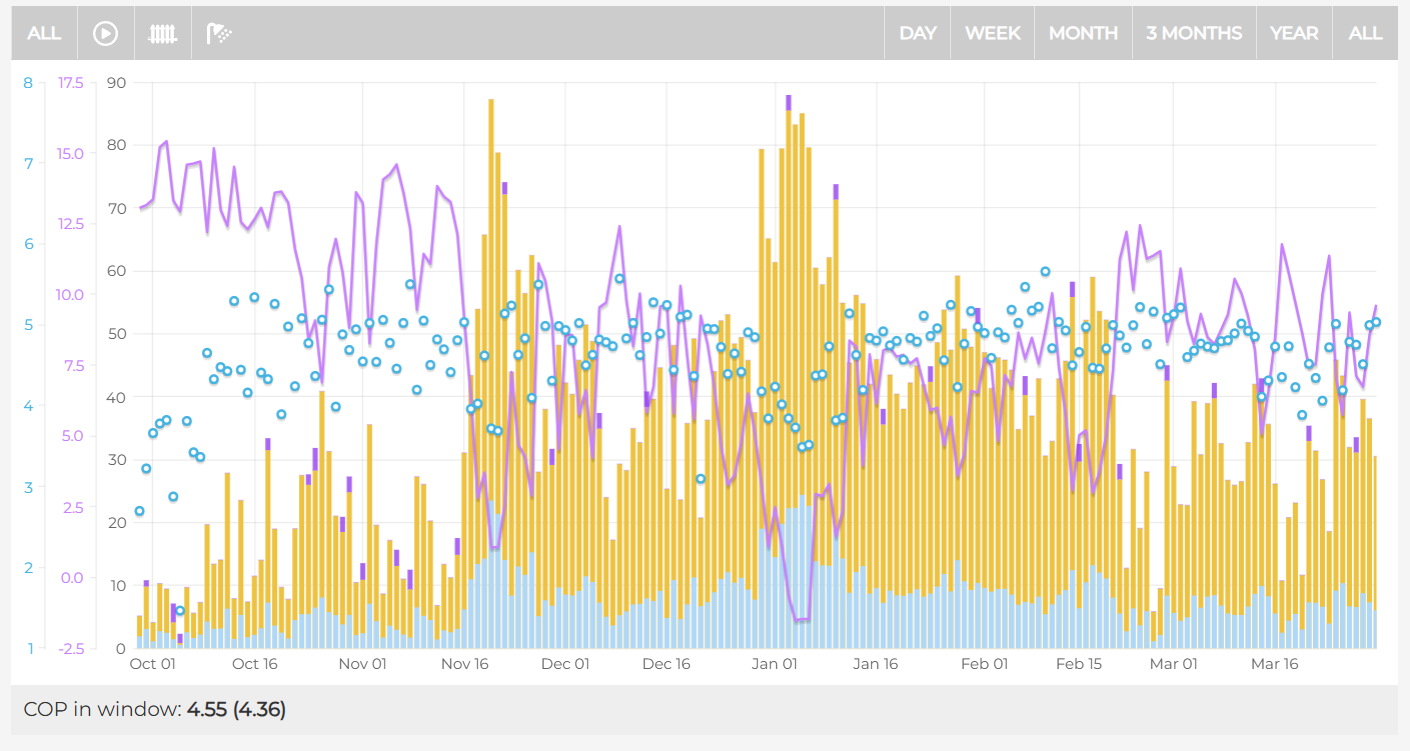Switch to the DAY time range
1410x751 pixels.
[917, 33]
